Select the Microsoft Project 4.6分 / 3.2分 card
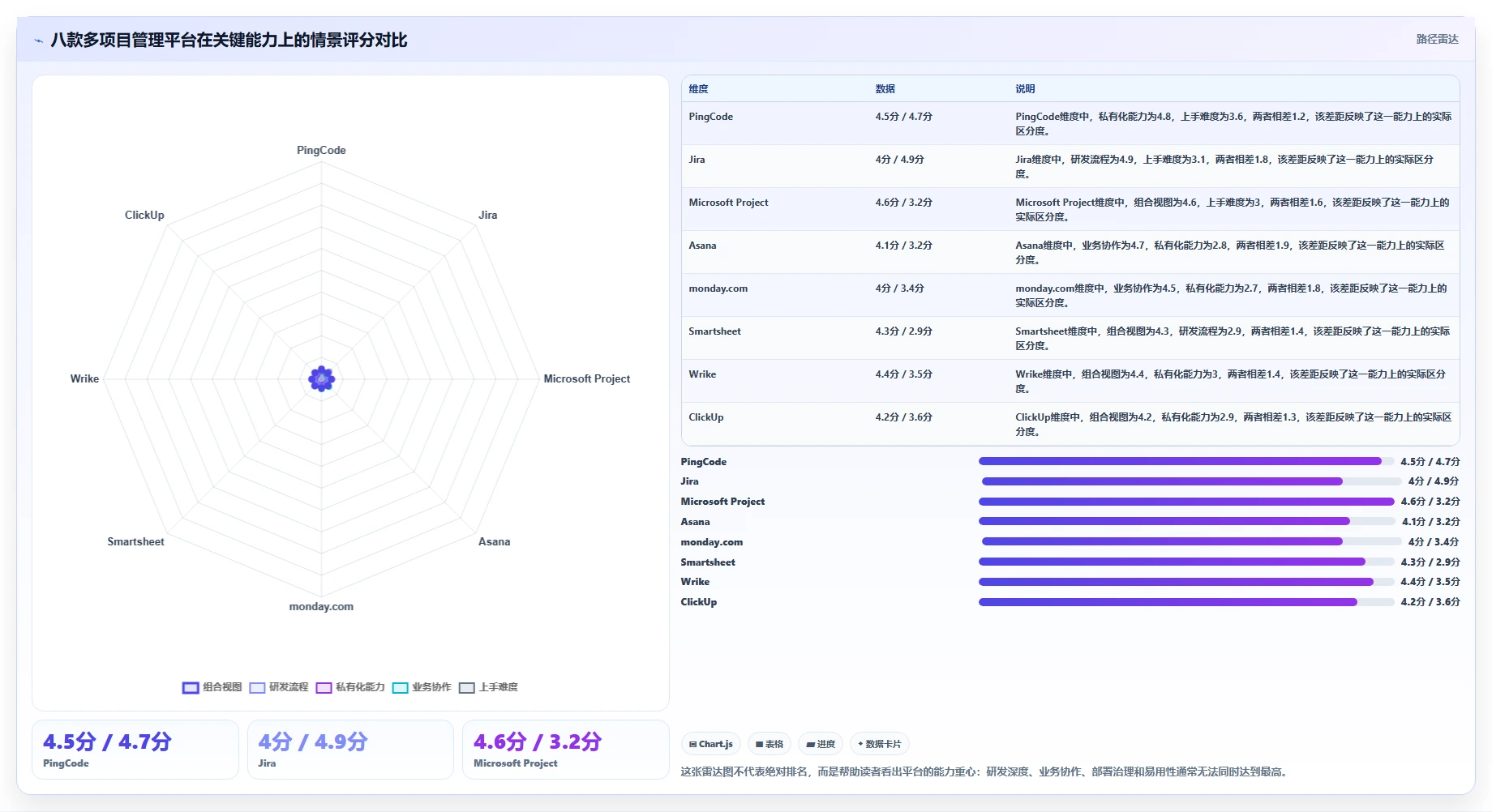 [x=565, y=750]
